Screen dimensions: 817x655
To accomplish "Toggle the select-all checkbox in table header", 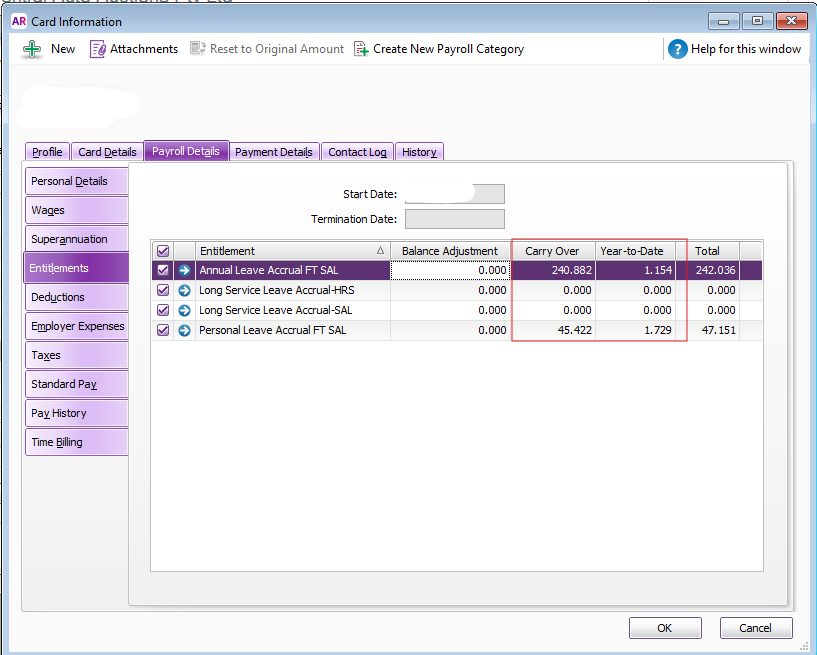I will pos(163,251).
